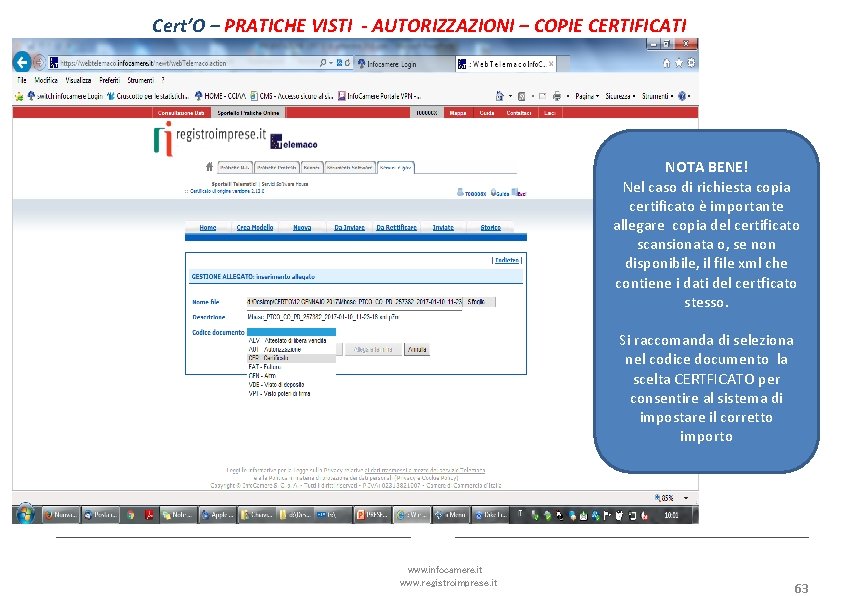Open the browser tools gear icon
842x596 pixels.
691,63
